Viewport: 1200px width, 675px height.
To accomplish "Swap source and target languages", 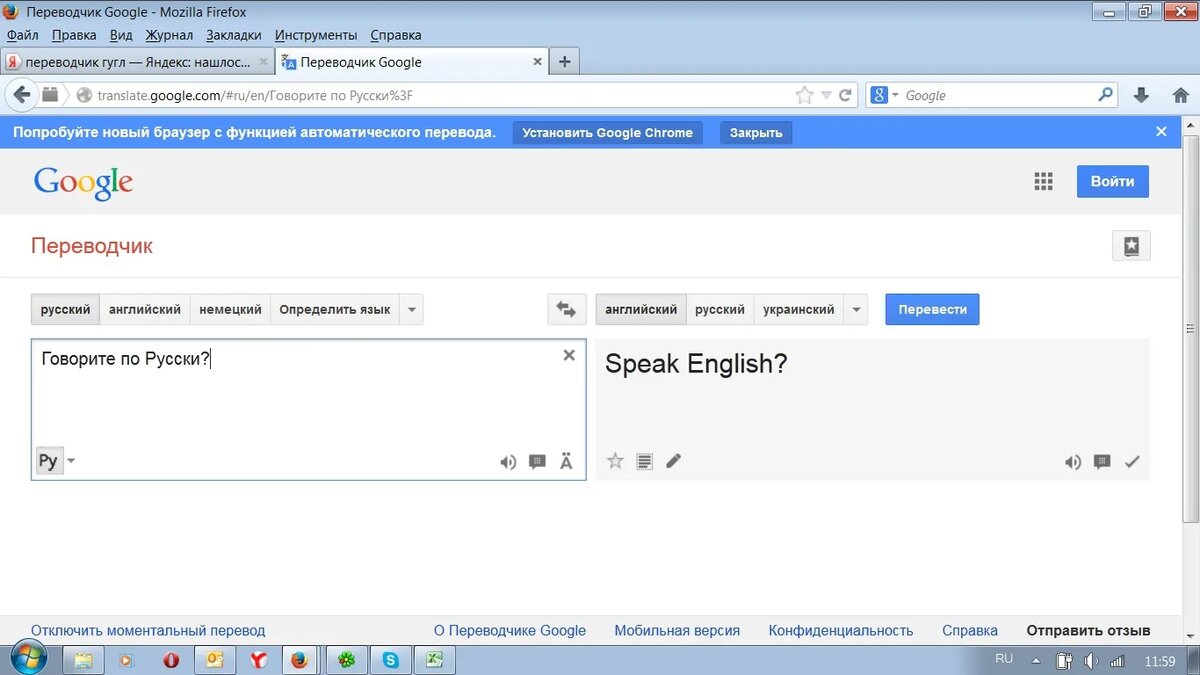I will coord(566,310).
